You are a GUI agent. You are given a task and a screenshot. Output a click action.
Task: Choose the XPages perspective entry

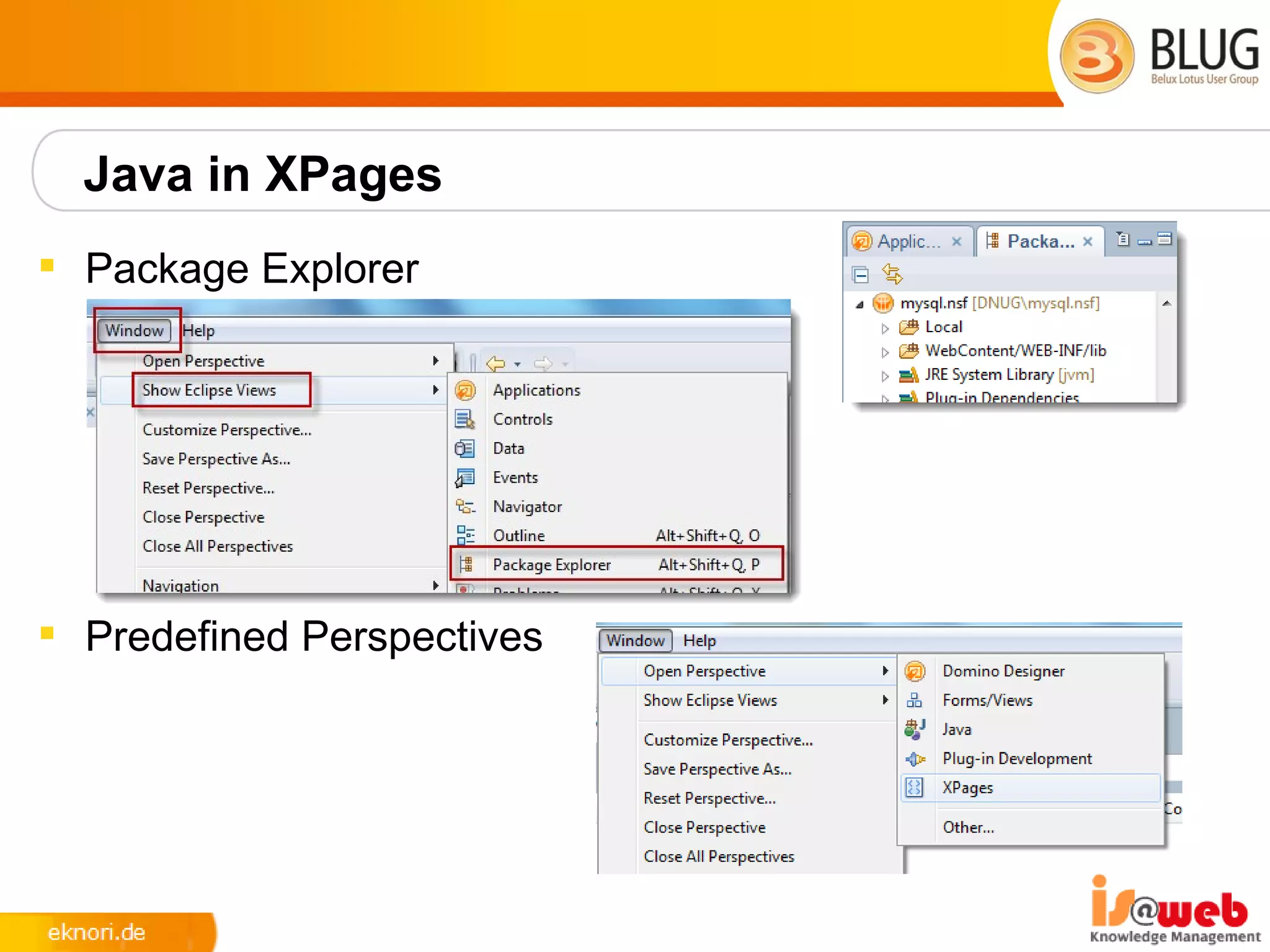click(x=1030, y=788)
